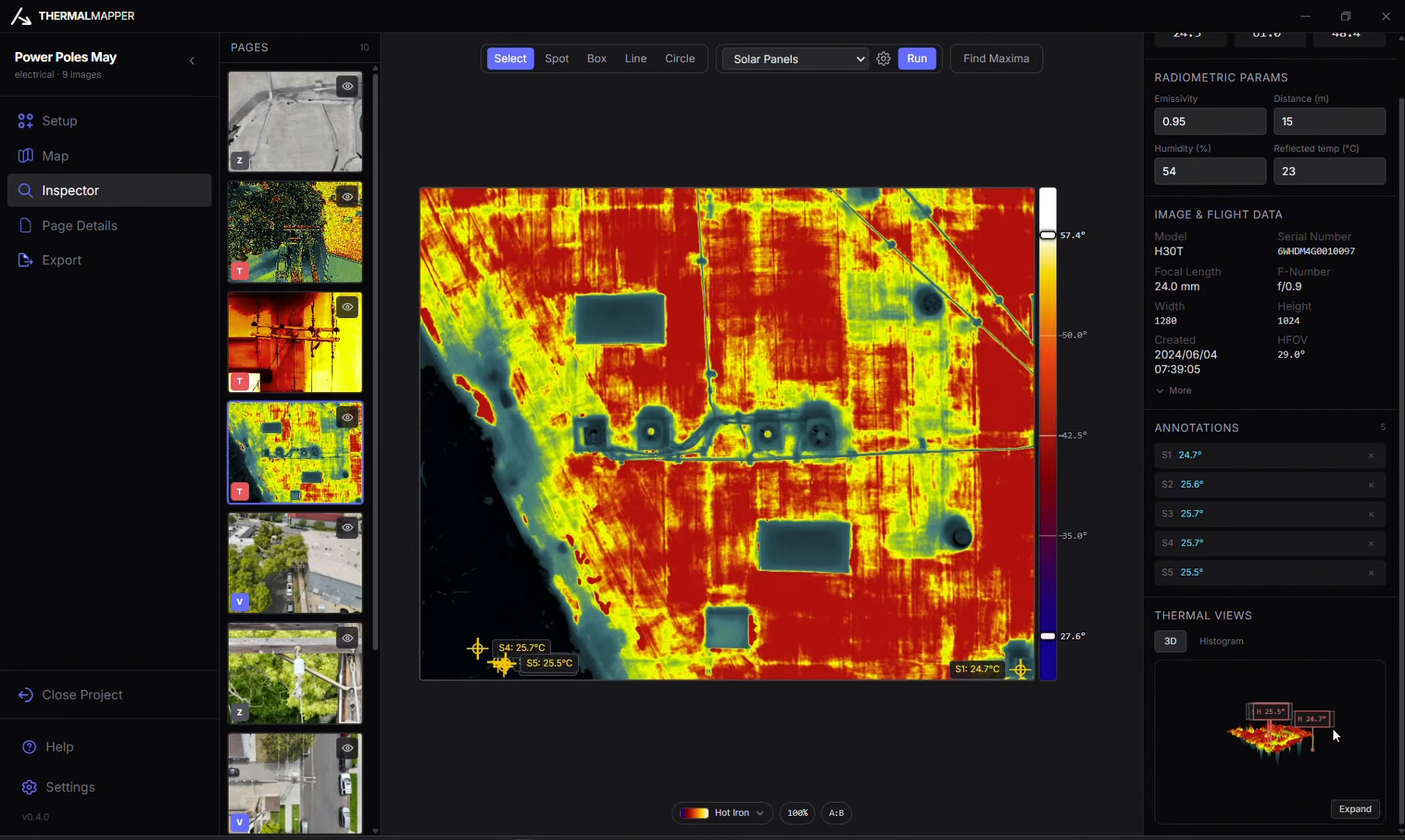Viewport: 1405px width, 840px height.
Task: Click the S1 spot marker crosshair
Action: [1021, 669]
